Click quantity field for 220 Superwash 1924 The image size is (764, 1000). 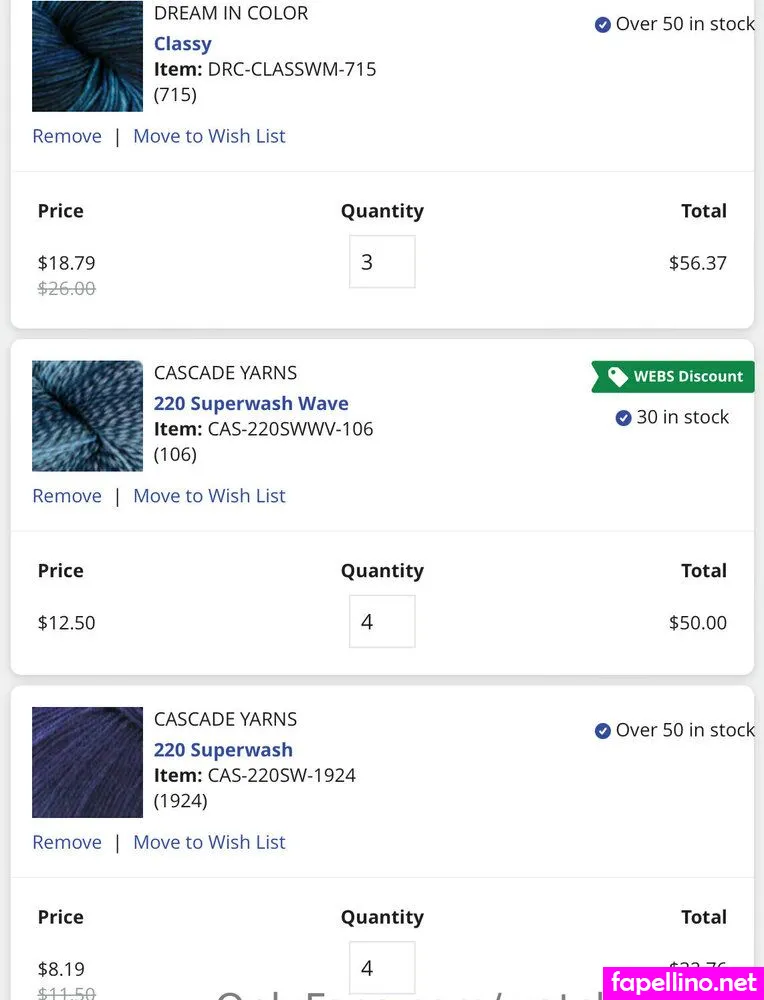pyautogui.click(x=382, y=968)
